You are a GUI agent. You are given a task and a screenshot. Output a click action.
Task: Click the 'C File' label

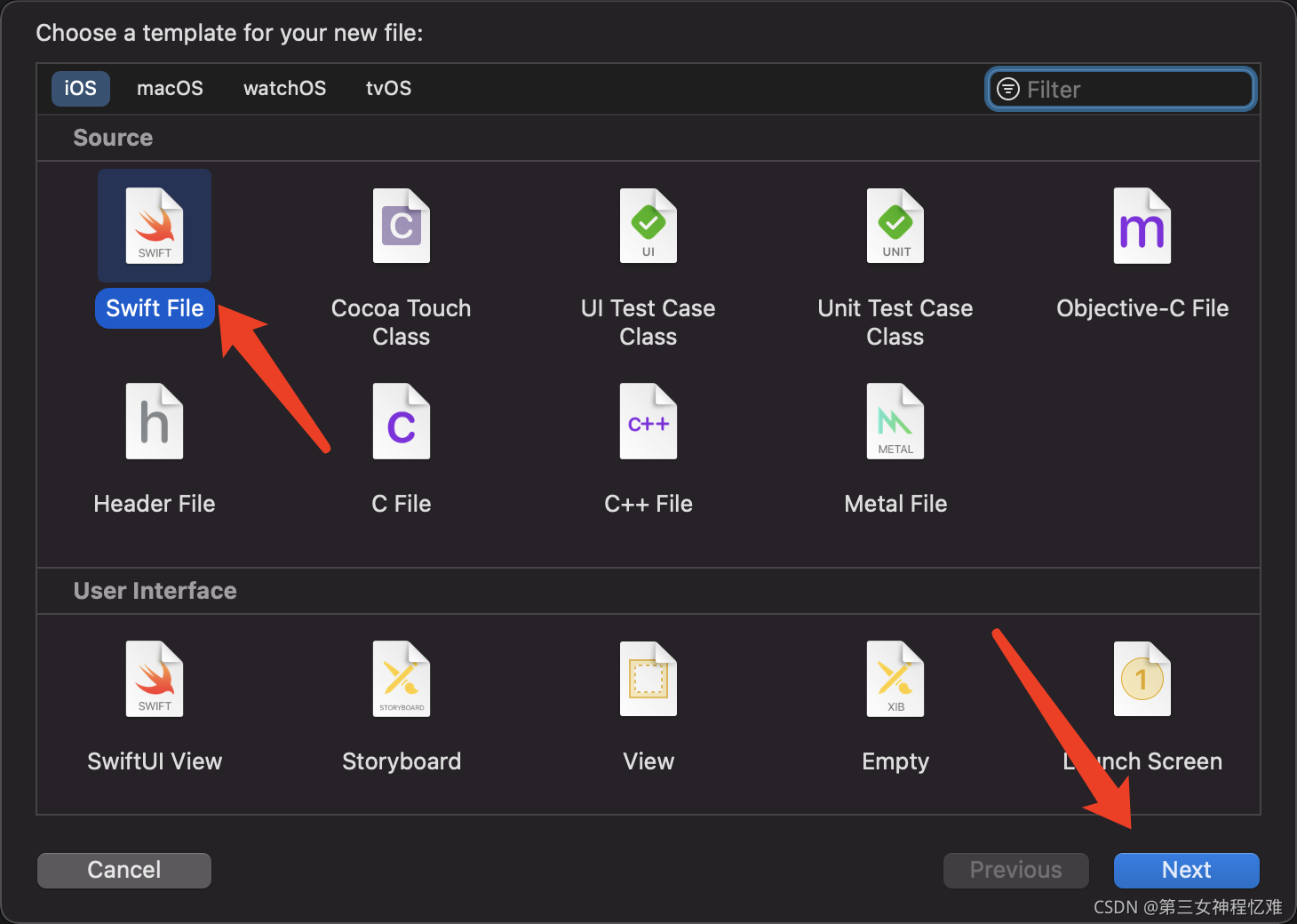(402, 504)
